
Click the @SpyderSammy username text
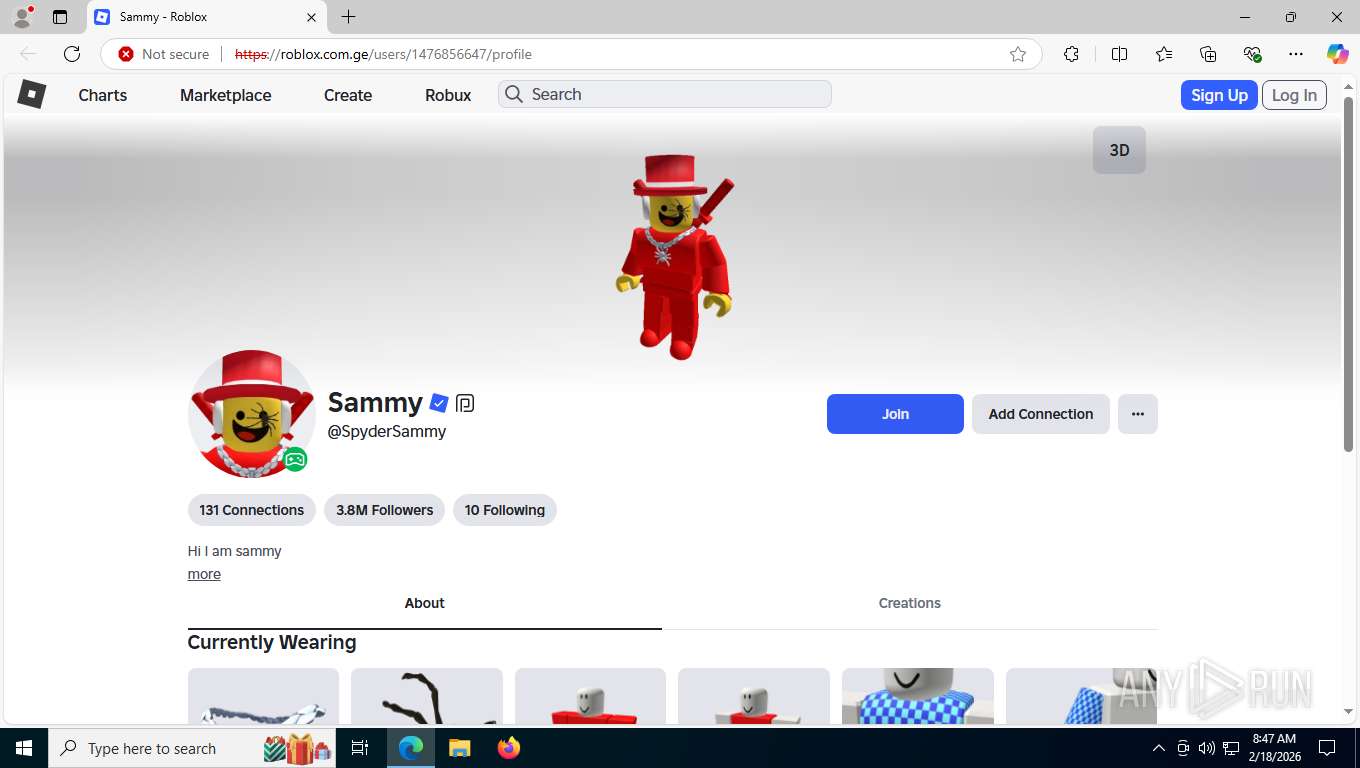(387, 431)
